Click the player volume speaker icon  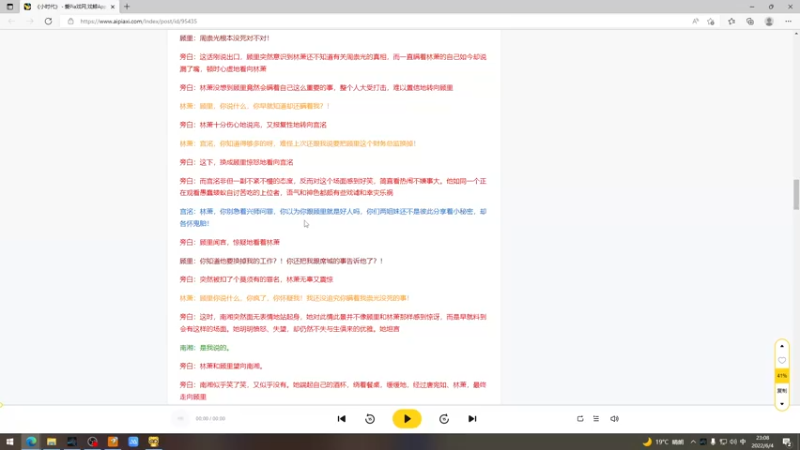pos(614,419)
